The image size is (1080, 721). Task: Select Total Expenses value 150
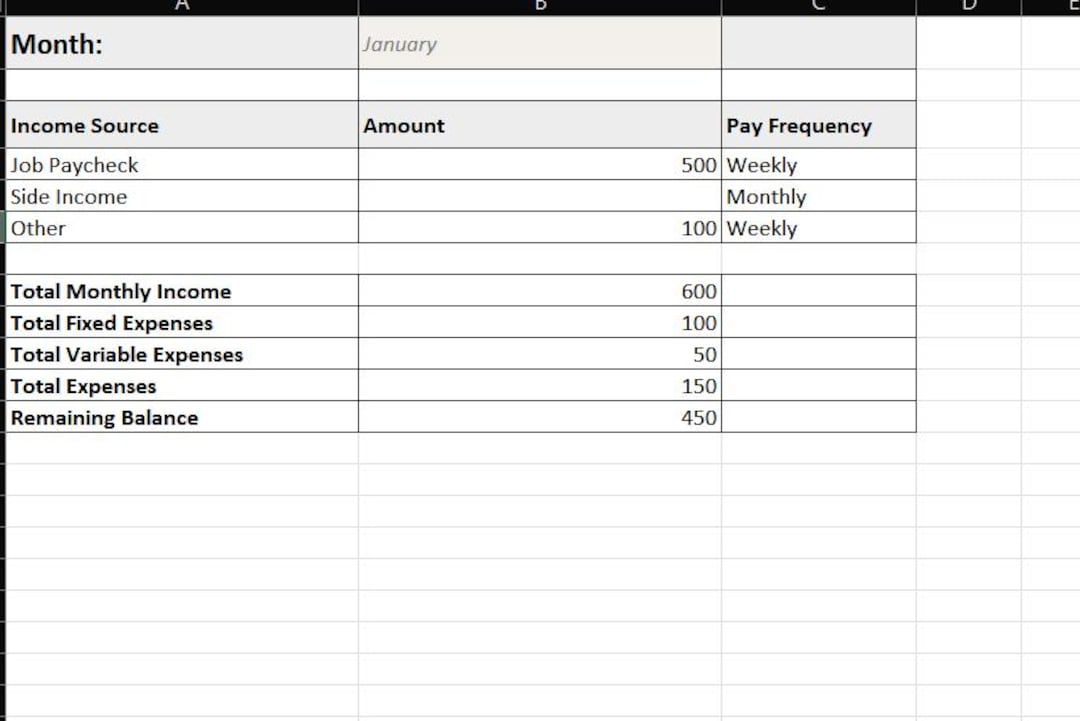click(x=540, y=386)
